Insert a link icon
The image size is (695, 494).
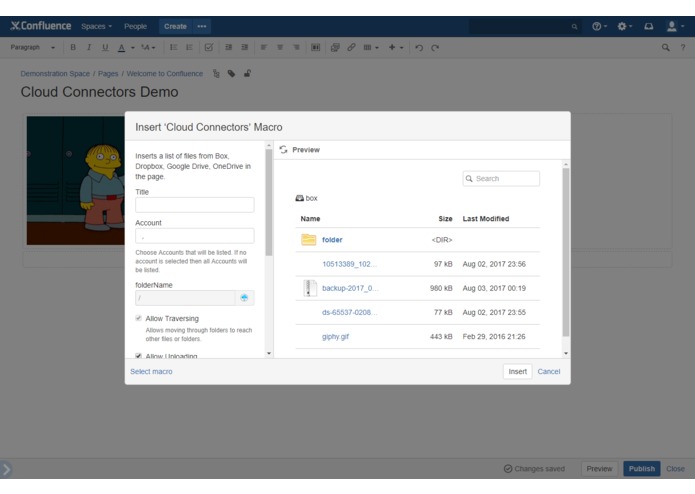click(351, 47)
